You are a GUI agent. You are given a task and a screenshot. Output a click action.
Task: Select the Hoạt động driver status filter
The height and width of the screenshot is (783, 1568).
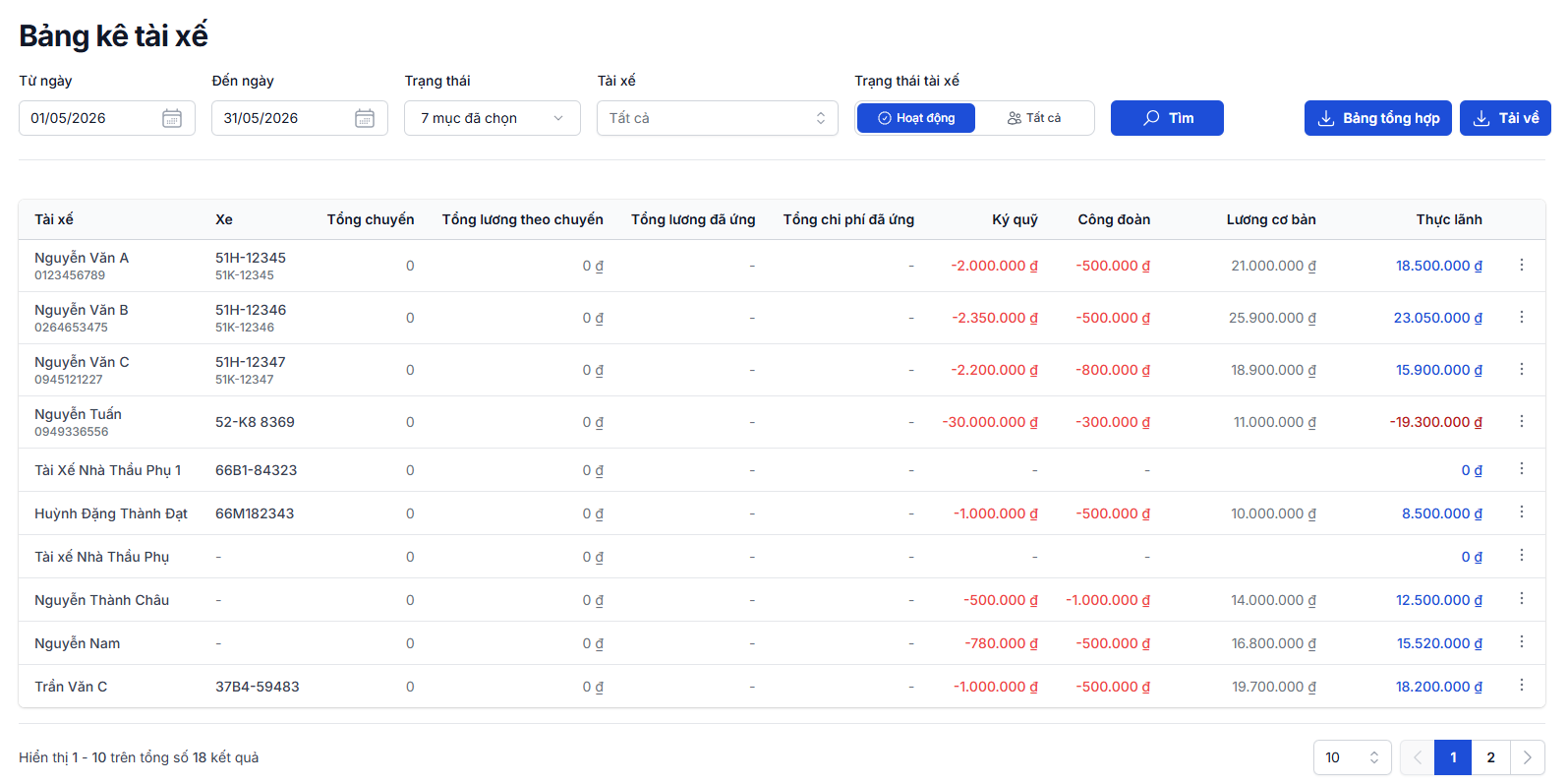(x=916, y=118)
